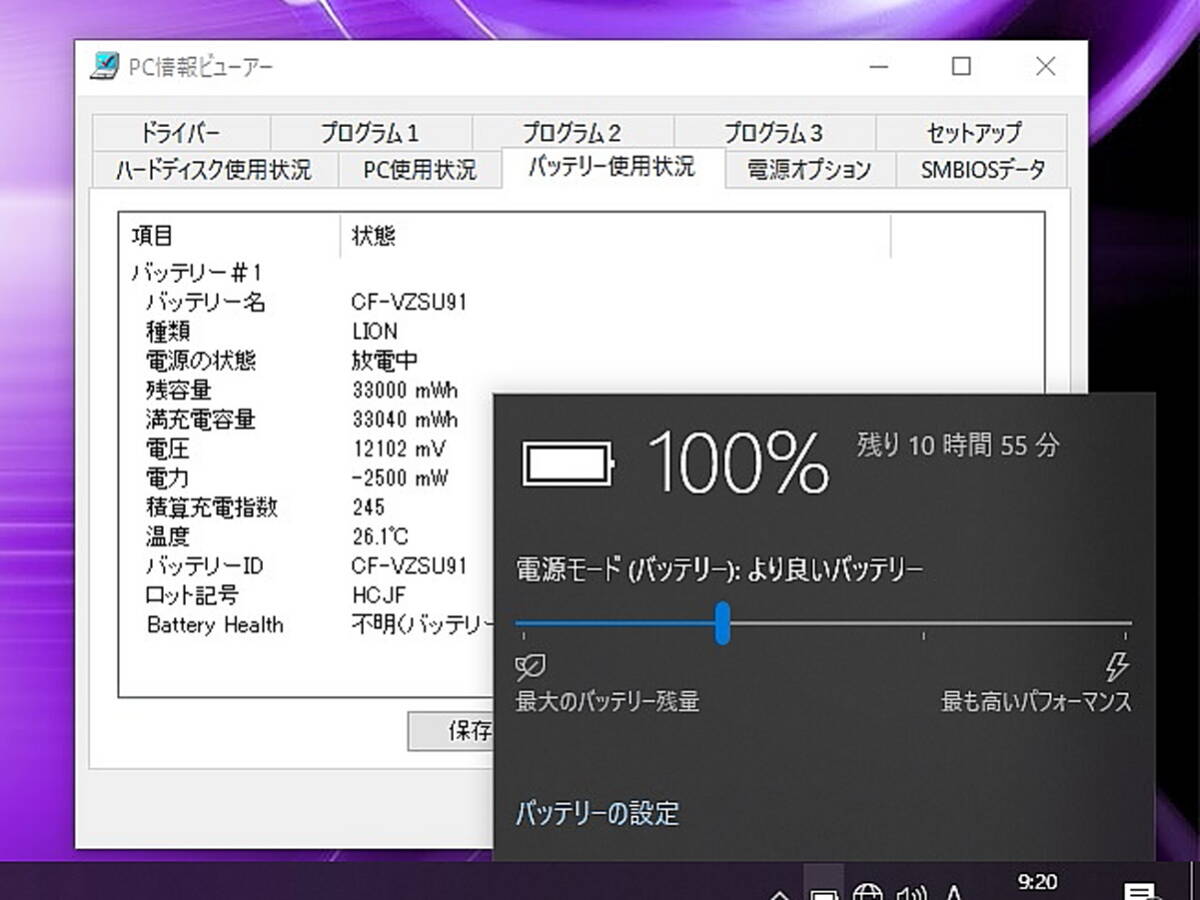Click the leaf icon for maximum battery life
Image resolution: width=1200 pixels, height=900 pixels.
click(530, 667)
